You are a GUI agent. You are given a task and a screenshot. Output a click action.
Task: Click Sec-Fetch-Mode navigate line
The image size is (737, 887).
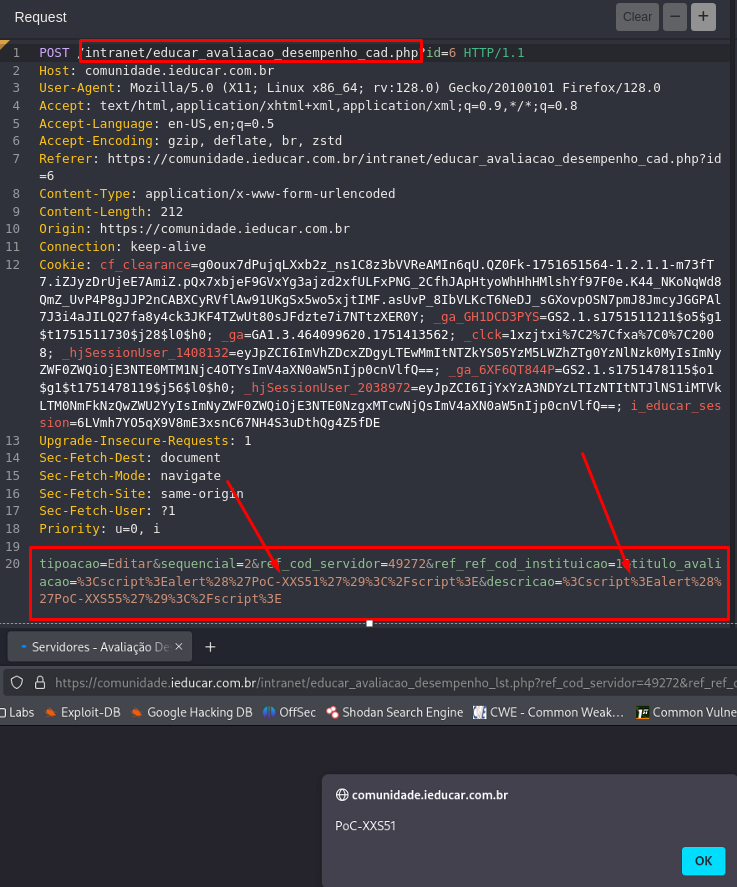click(x=130, y=476)
